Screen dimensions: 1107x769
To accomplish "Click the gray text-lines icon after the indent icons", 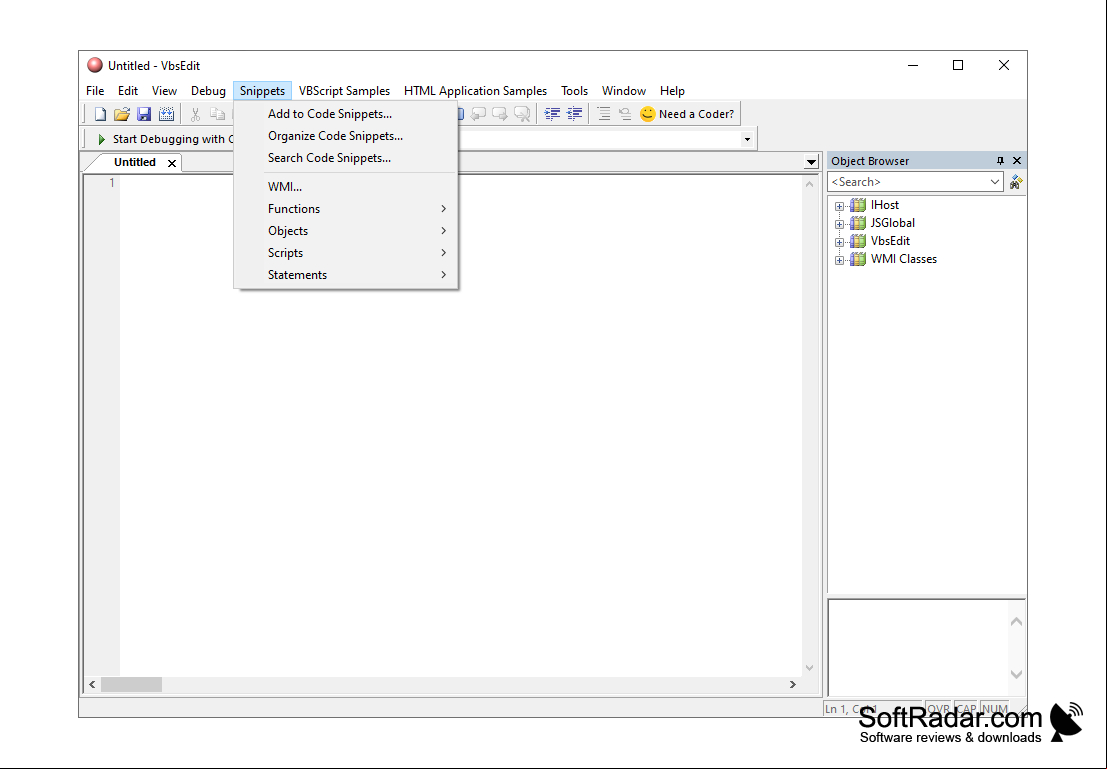I will point(604,114).
